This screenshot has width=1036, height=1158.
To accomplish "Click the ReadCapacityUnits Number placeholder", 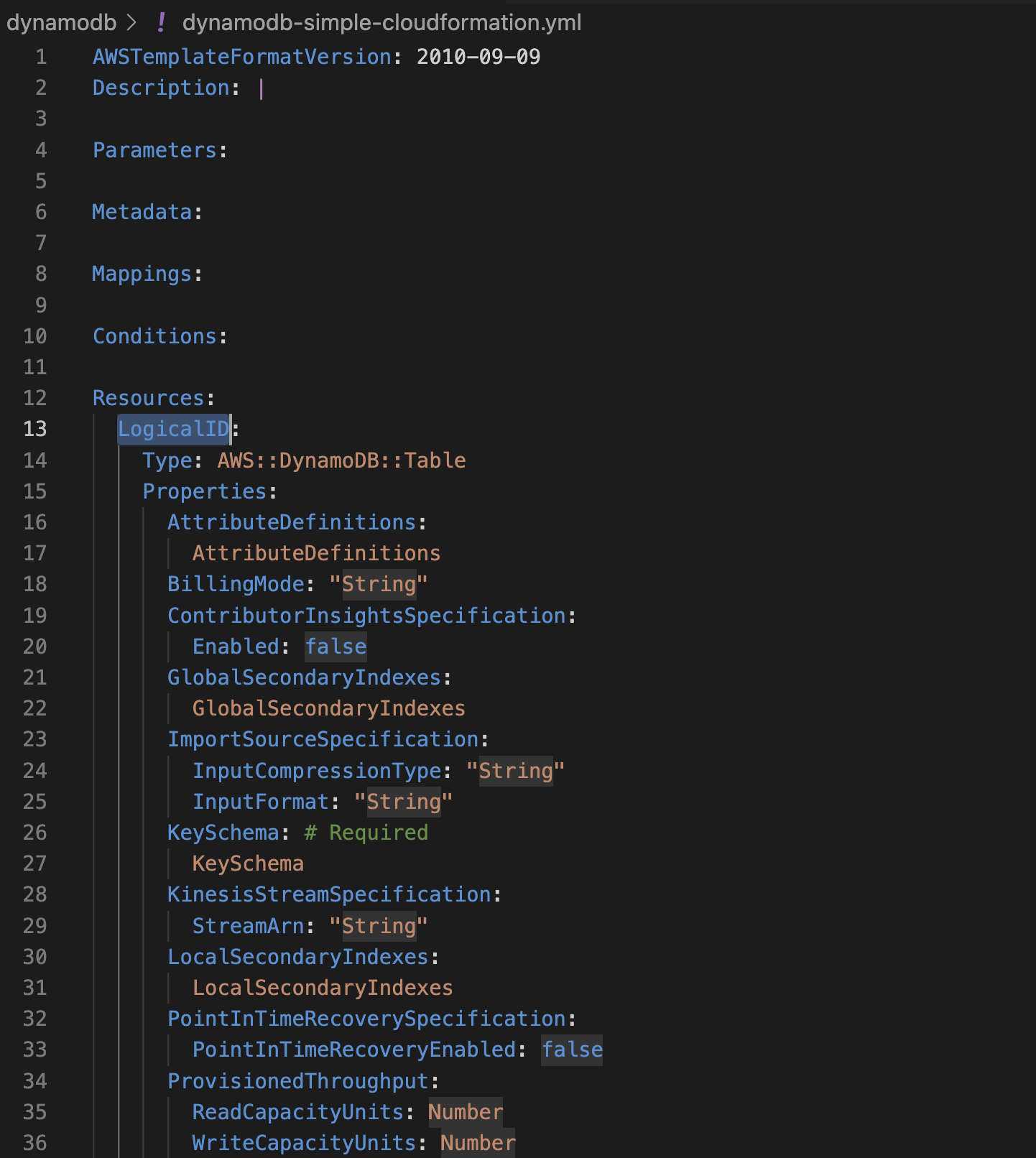I will (466, 1112).
